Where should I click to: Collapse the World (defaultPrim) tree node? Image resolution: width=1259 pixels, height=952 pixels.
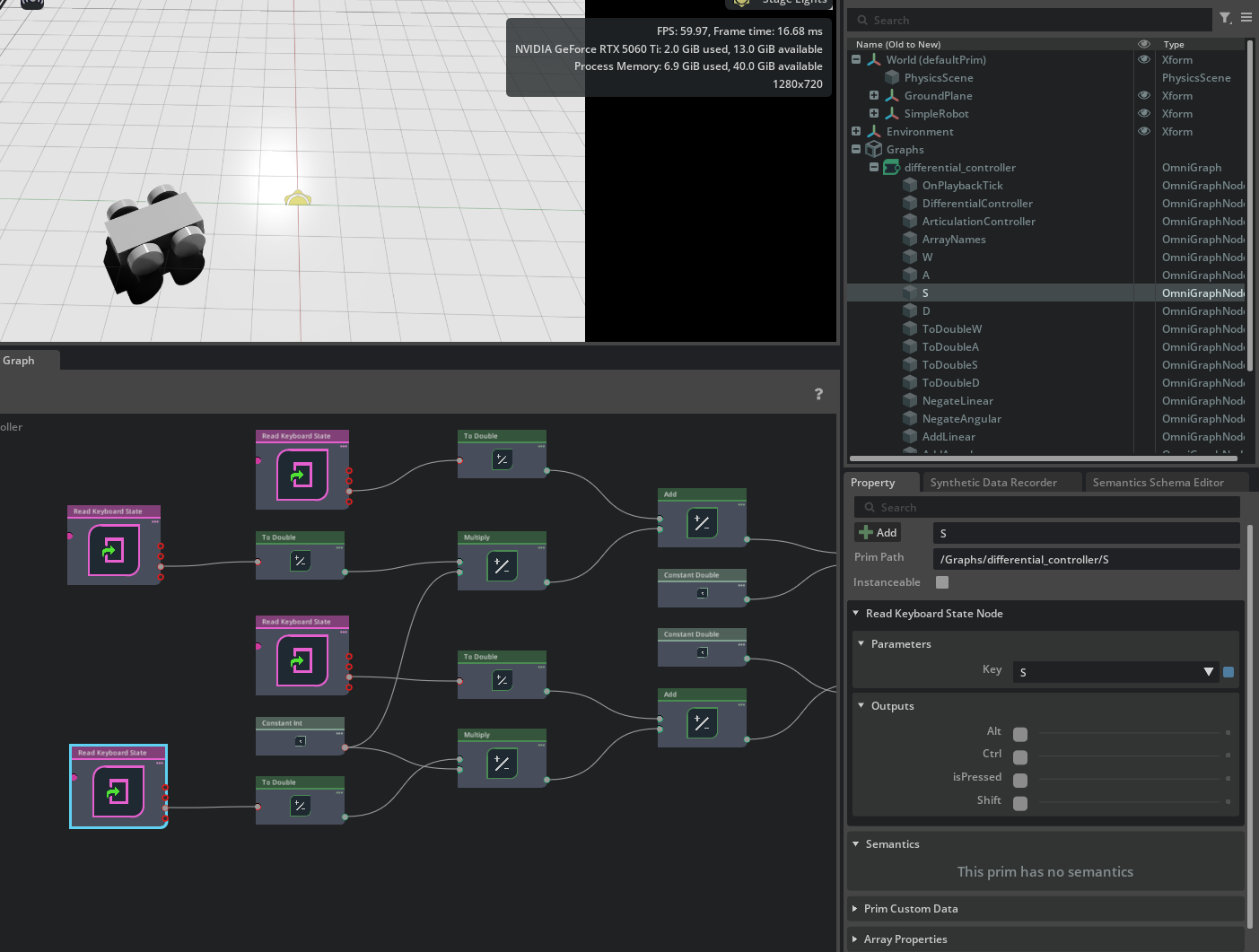pos(856,60)
